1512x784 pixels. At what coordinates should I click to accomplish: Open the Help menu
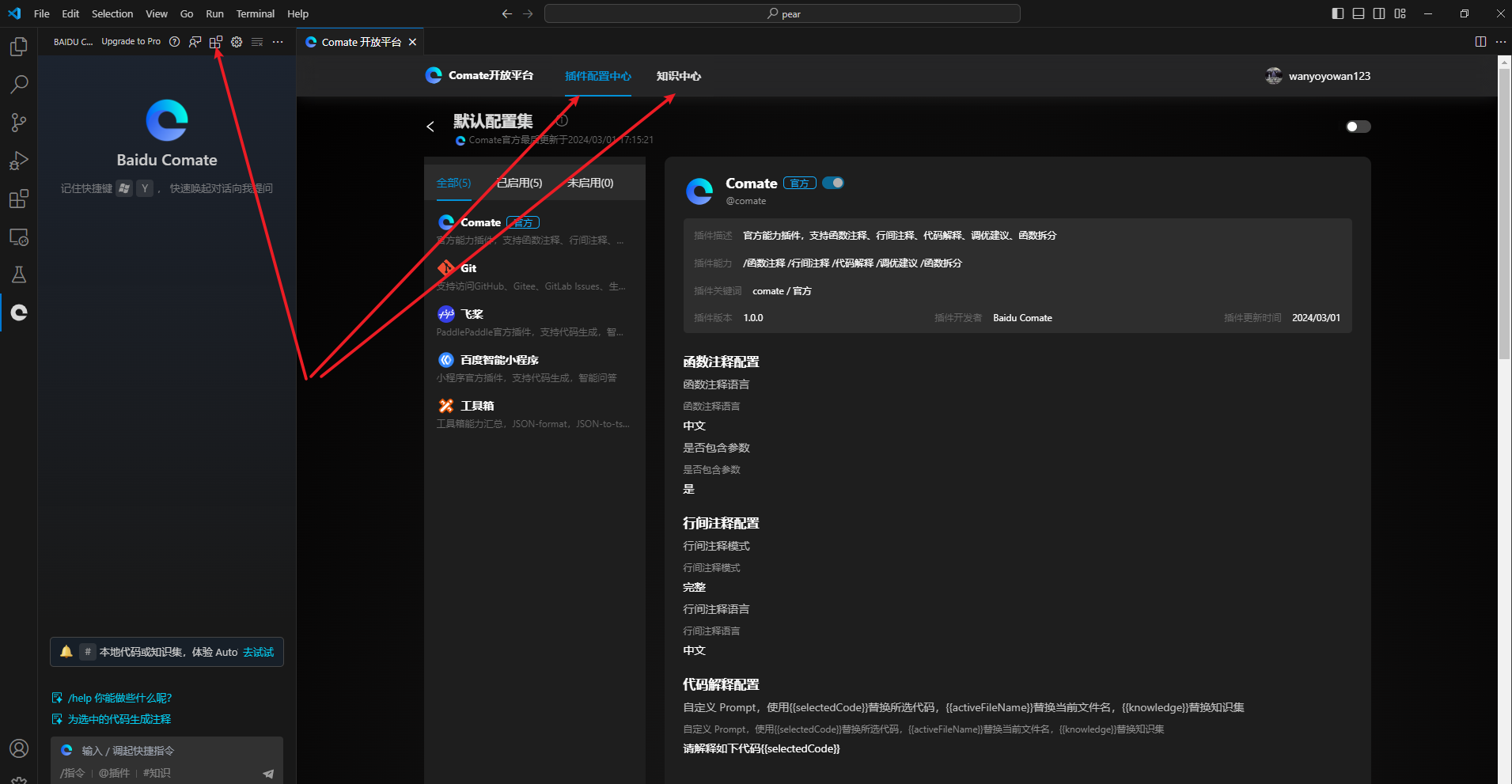(298, 13)
